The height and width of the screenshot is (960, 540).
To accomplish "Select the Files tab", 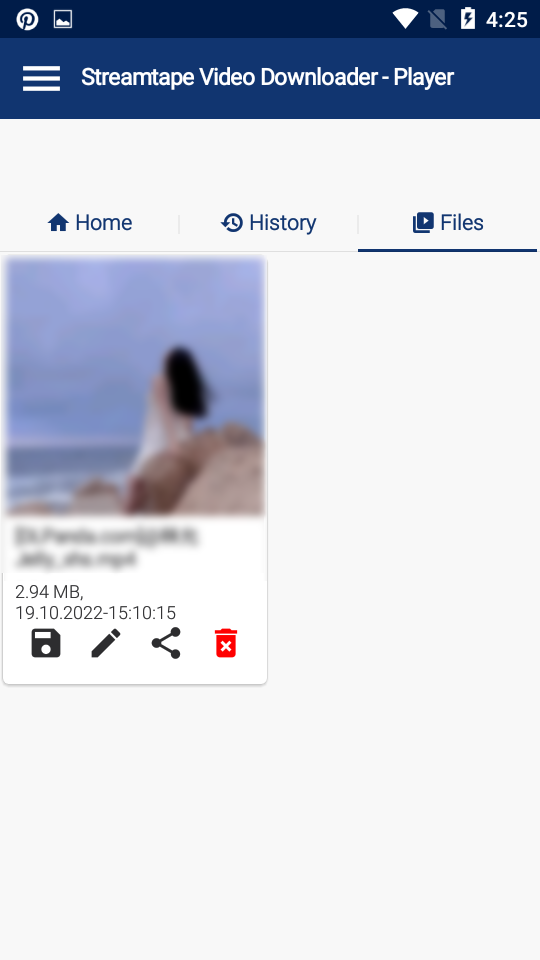I will pyautogui.click(x=448, y=222).
